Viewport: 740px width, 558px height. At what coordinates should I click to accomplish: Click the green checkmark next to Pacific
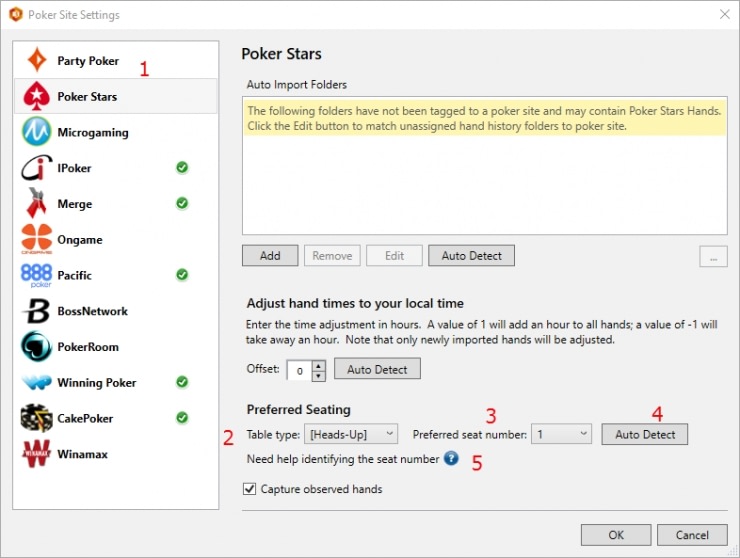tap(182, 275)
